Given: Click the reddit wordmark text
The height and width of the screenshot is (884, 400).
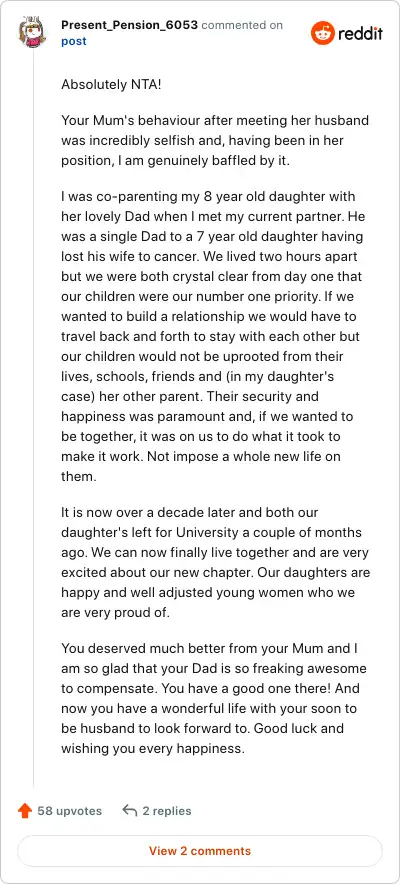Looking at the screenshot, I should [x=361, y=34].
